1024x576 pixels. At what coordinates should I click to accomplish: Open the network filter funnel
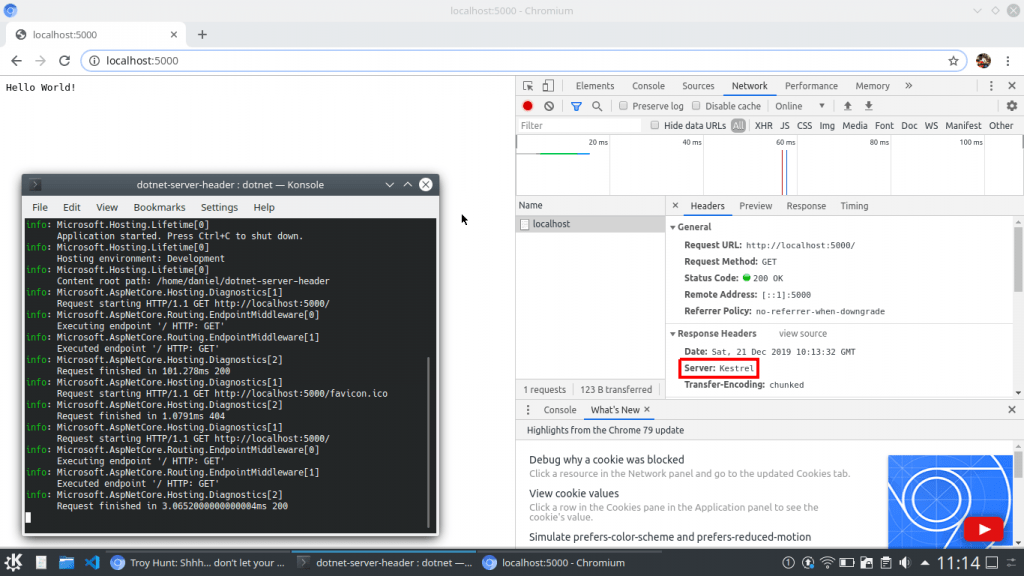tap(575, 106)
